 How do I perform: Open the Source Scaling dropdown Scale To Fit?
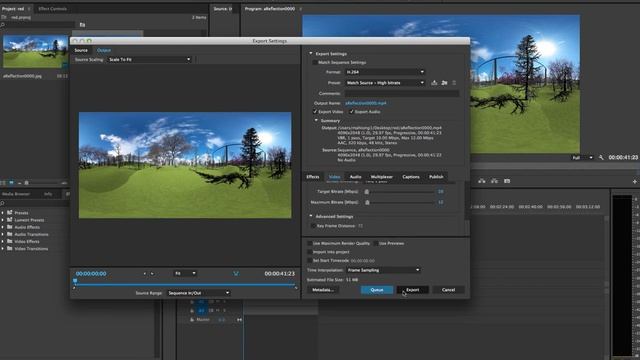[x=149, y=60]
